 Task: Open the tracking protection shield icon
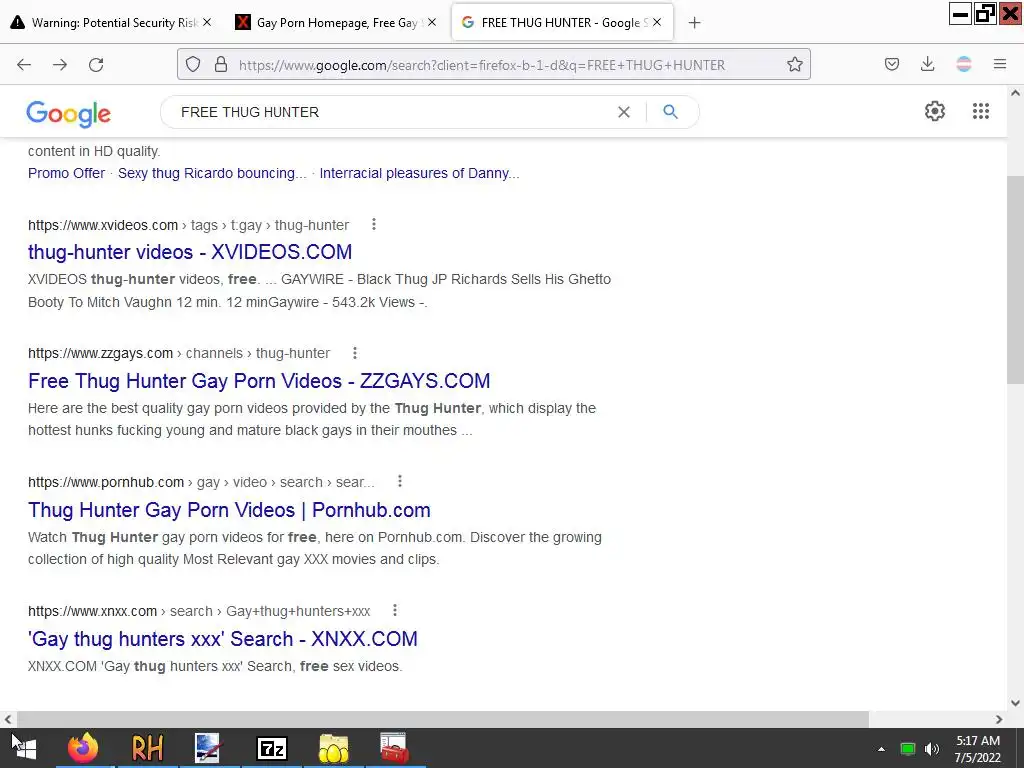193,64
